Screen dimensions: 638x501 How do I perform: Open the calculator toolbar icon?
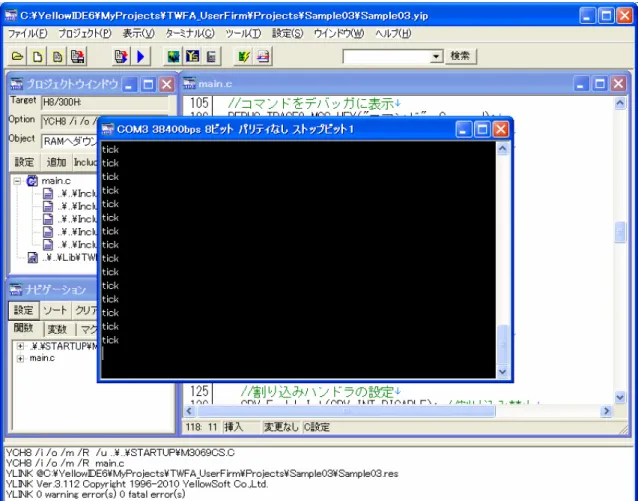tap(212, 57)
